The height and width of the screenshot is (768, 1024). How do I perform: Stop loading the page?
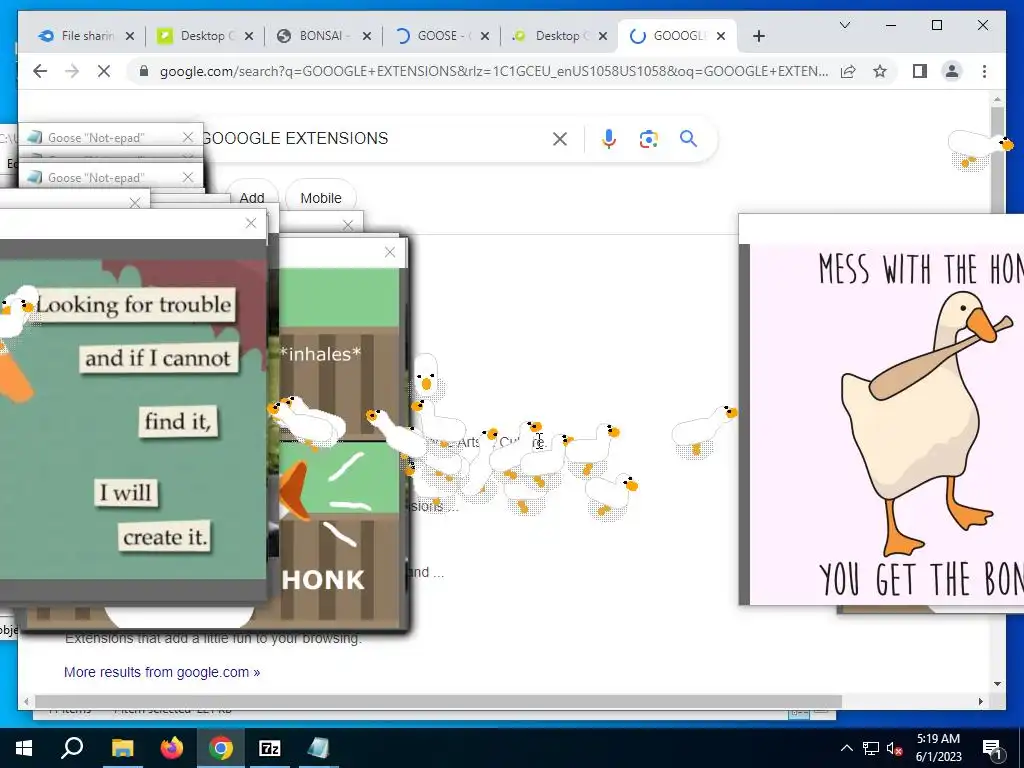coord(104,71)
